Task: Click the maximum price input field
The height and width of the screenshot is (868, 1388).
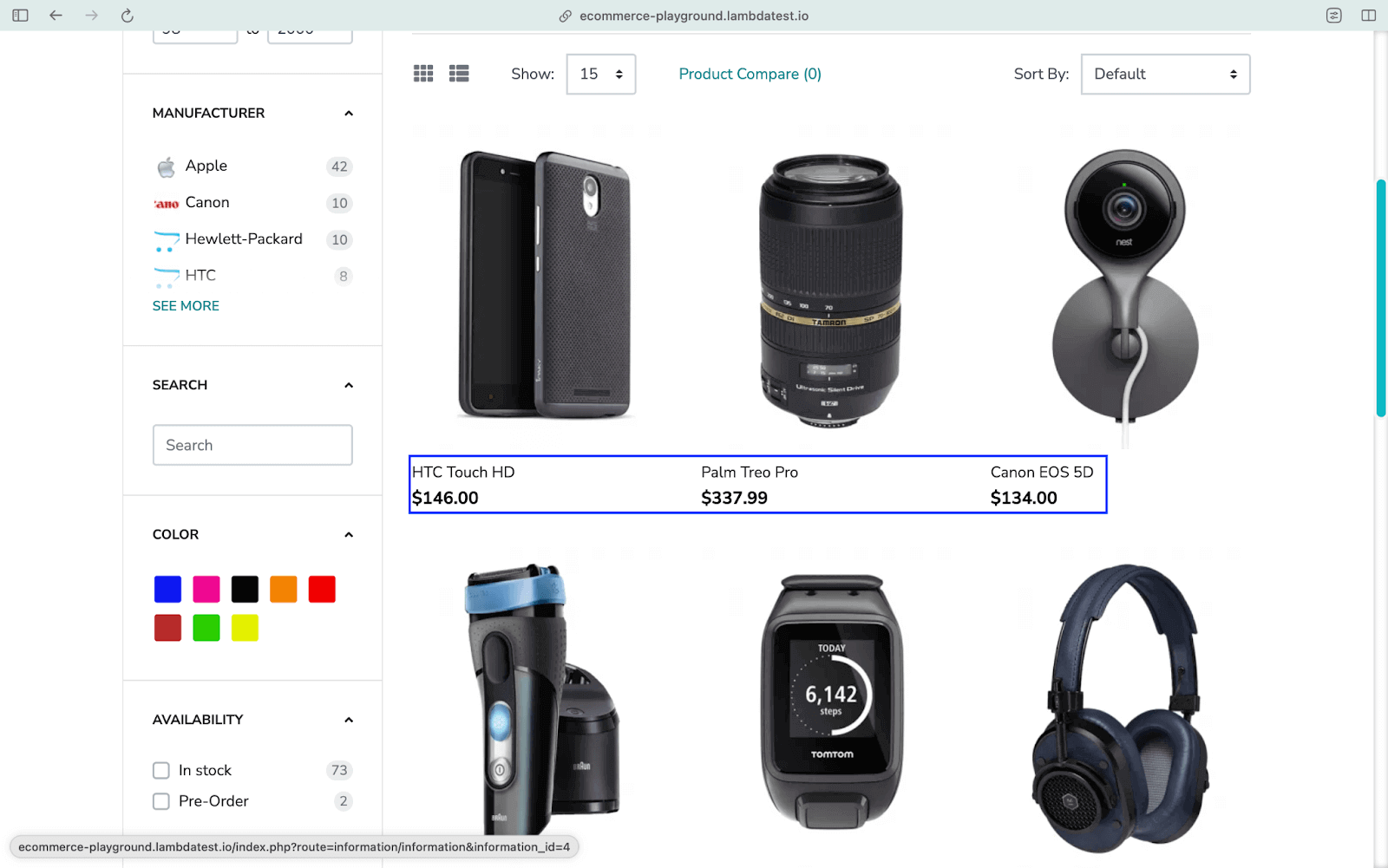Action: (x=310, y=35)
